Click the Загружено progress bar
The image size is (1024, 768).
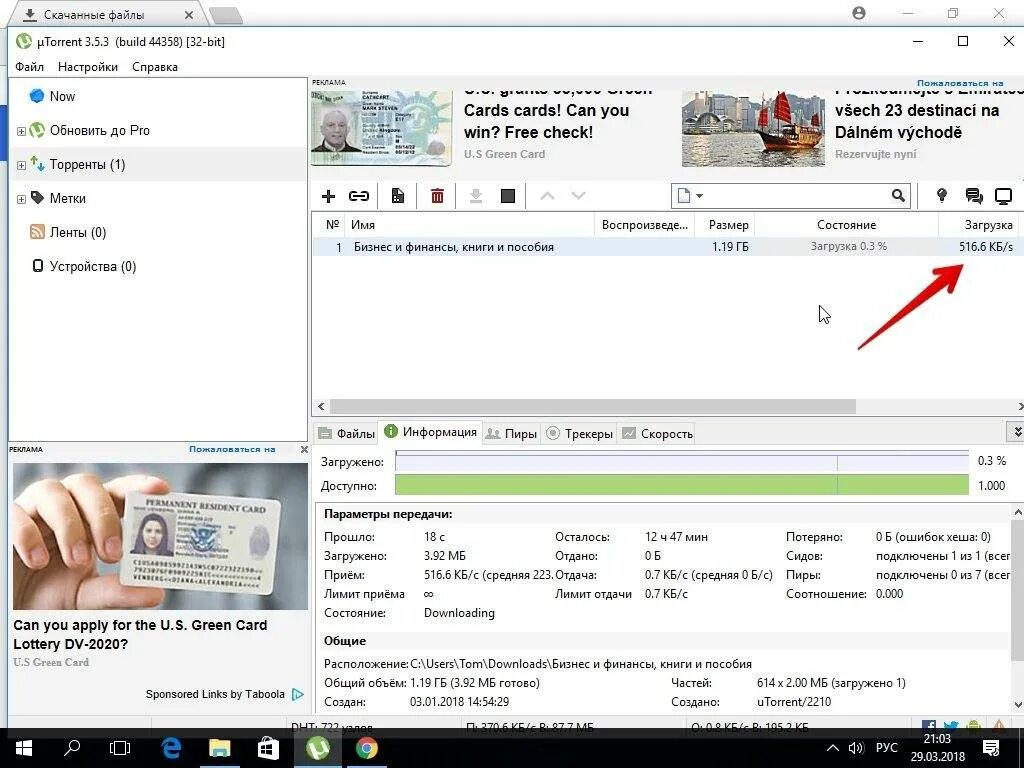point(682,462)
